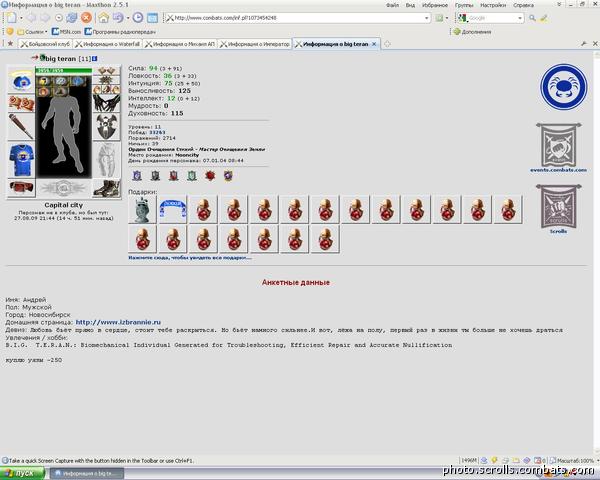Click the red belt item slot
Image resolution: width=600 pixels, height=480 pixels.
coord(21,188)
